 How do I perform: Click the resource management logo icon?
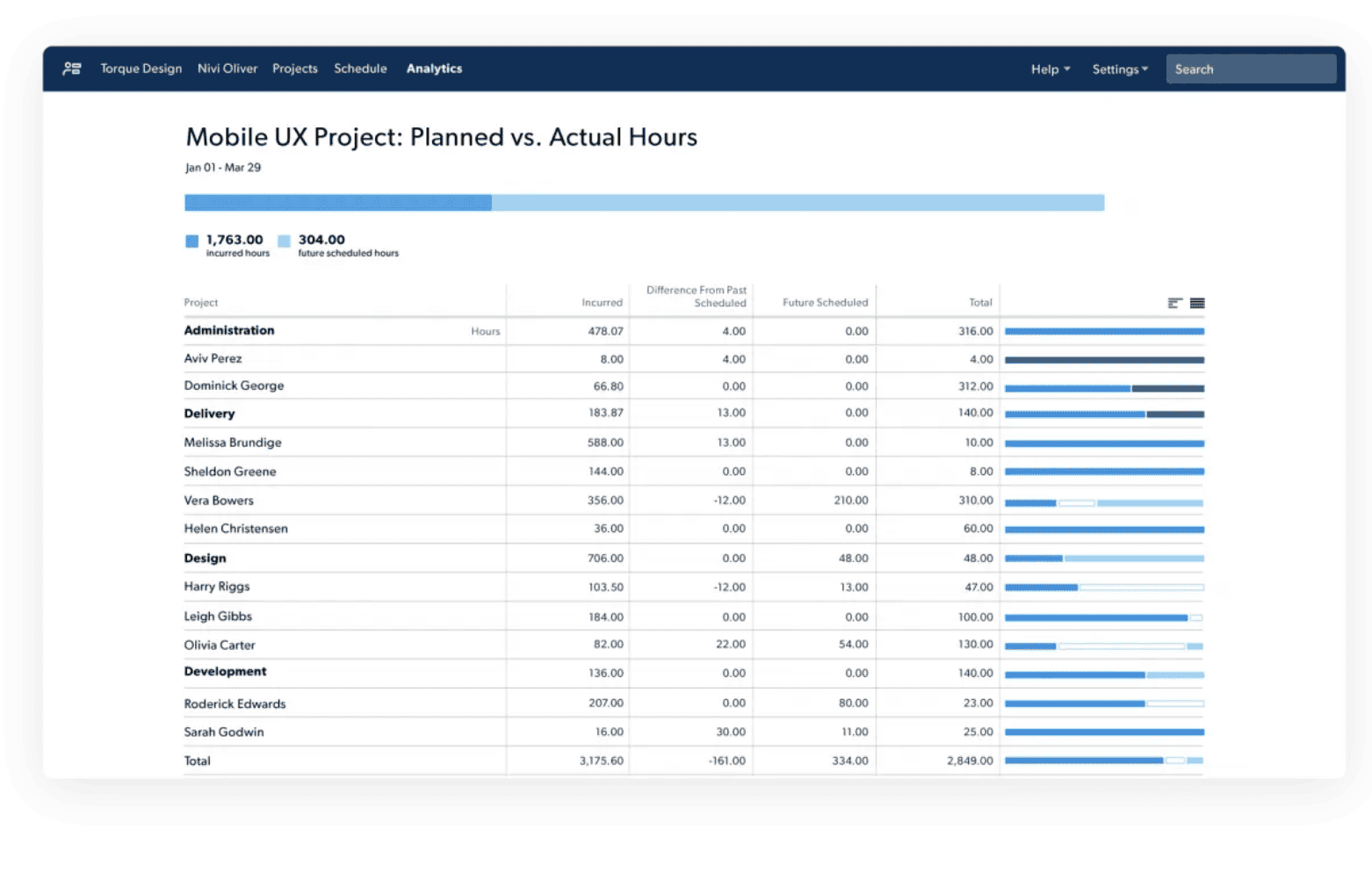[x=72, y=69]
